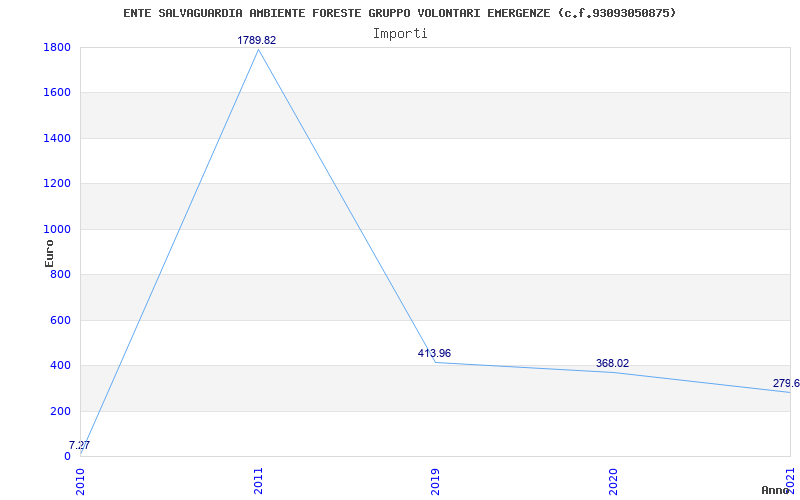This screenshot has height=500, width=800.
Task: Click the 1789.82 data label
Action: point(257,40)
